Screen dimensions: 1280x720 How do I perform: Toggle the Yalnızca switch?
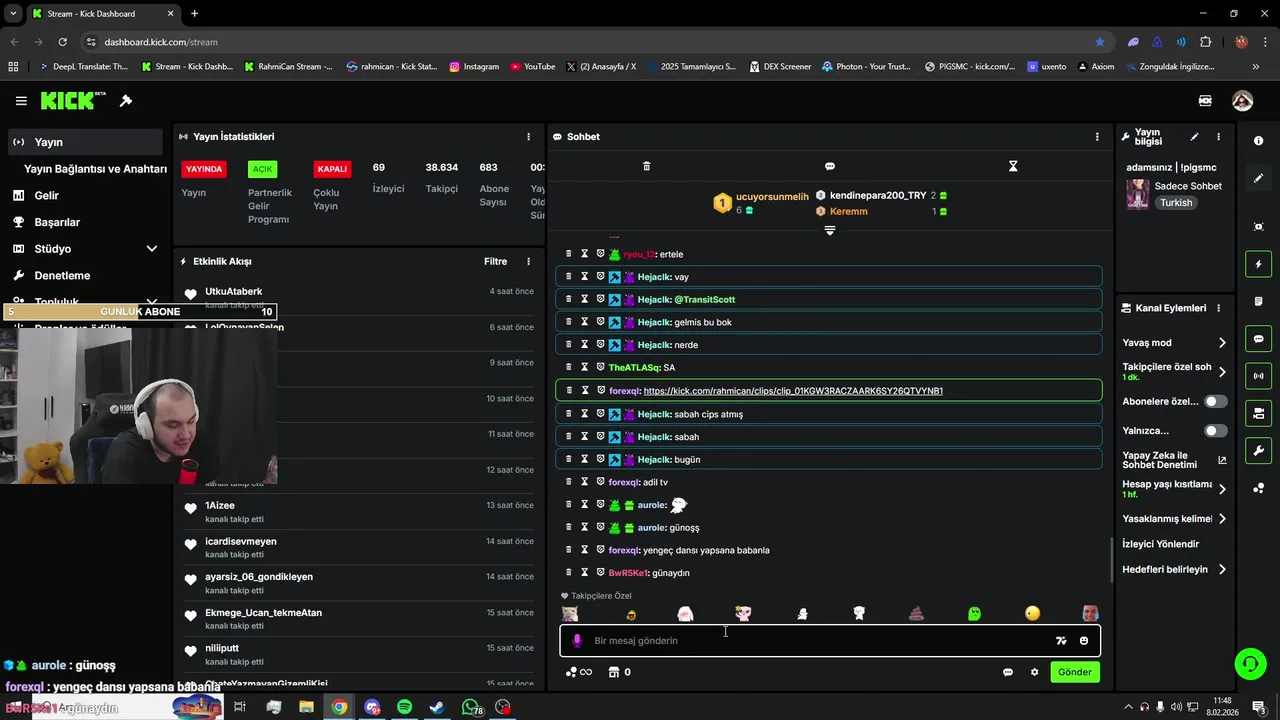point(1216,431)
